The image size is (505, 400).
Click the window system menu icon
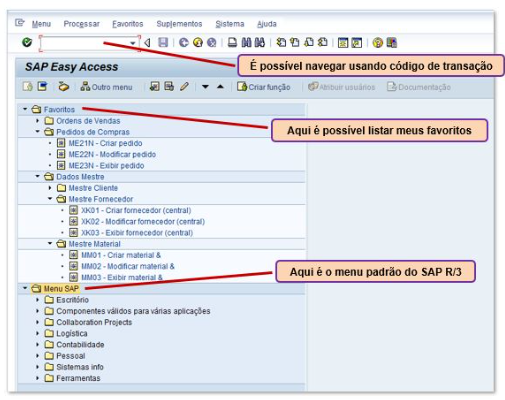coord(20,23)
